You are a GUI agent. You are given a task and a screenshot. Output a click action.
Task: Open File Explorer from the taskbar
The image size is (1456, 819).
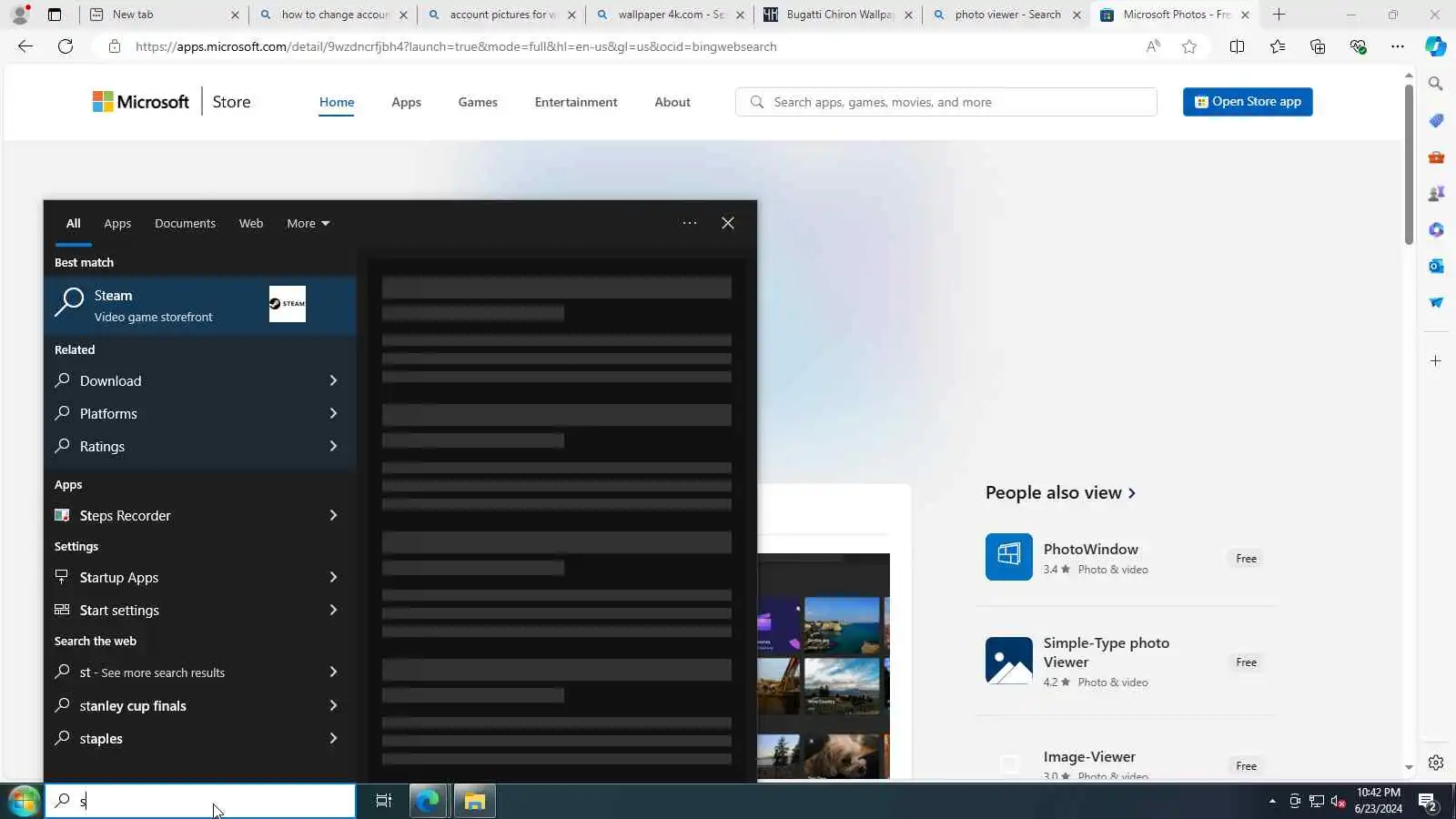pos(474,801)
